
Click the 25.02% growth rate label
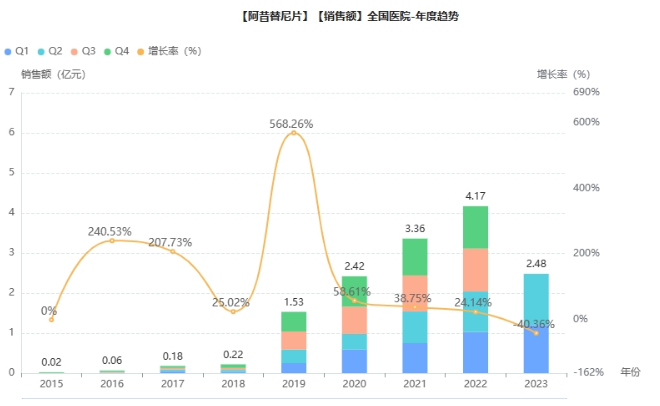[x=231, y=303]
